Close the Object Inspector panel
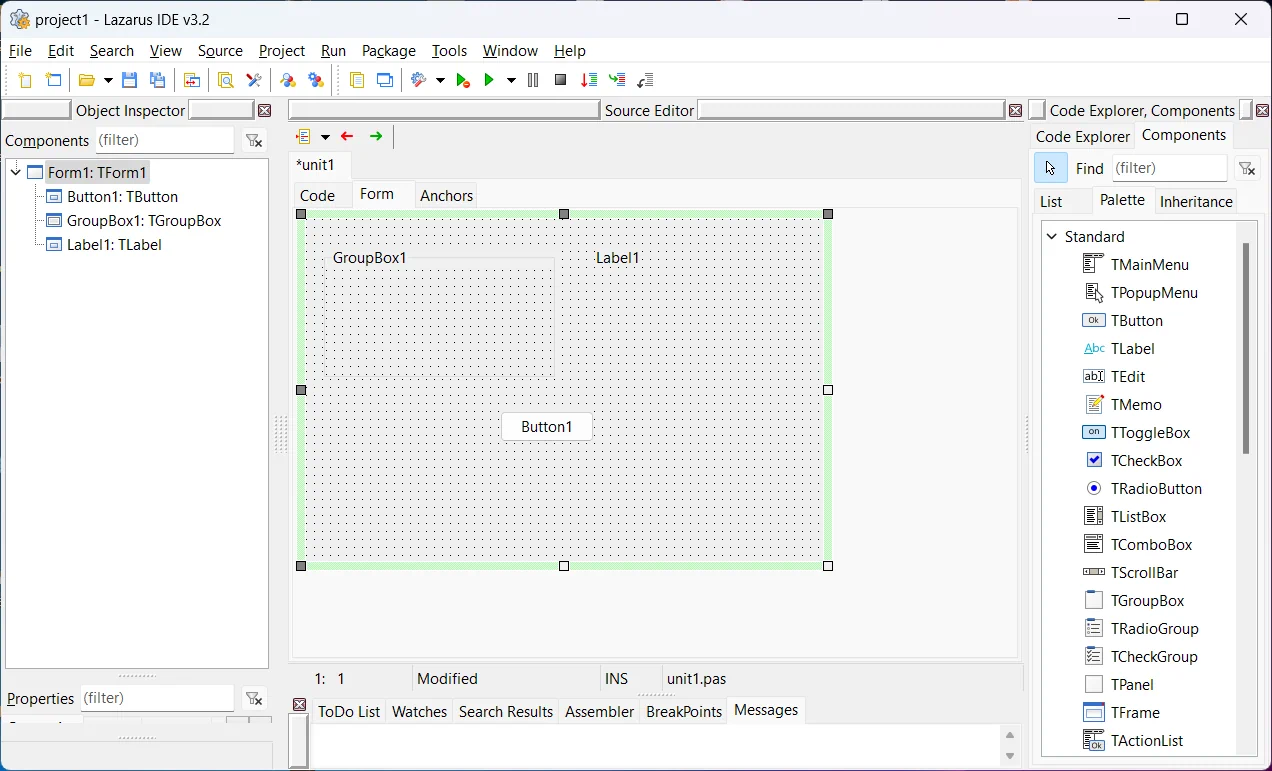The width and height of the screenshot is (1272, 771). (x=265, y=110)
